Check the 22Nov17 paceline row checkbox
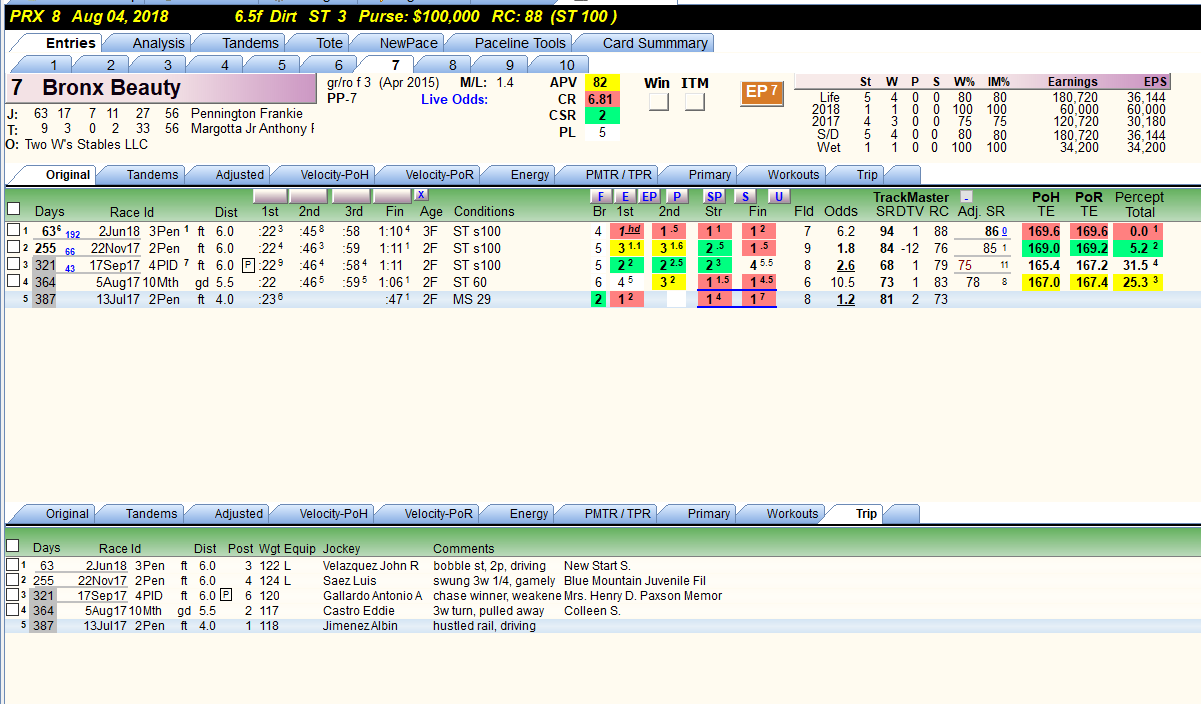The image size is (1201, 704). click(x=13, y=248)
